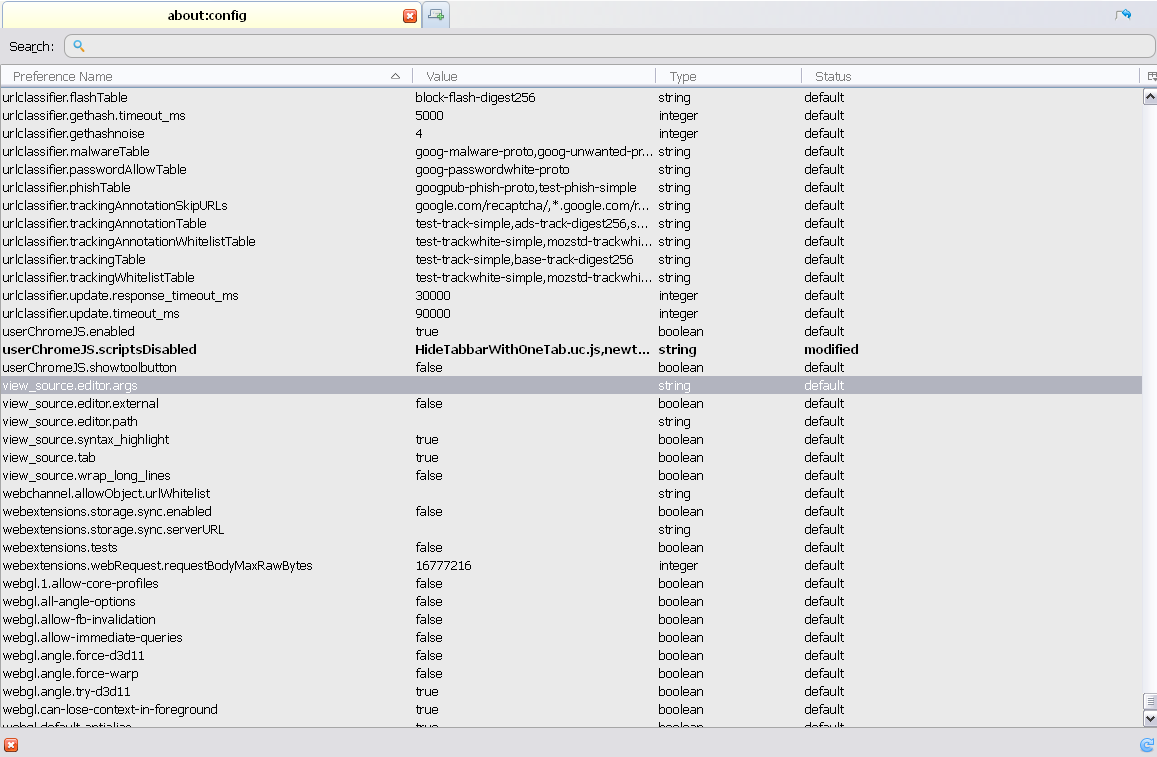Image resolution: width=1157 pixels, height=757 pixels.
Task: Click the blue arrow icon at top right
Action: tap(1123, 15)
